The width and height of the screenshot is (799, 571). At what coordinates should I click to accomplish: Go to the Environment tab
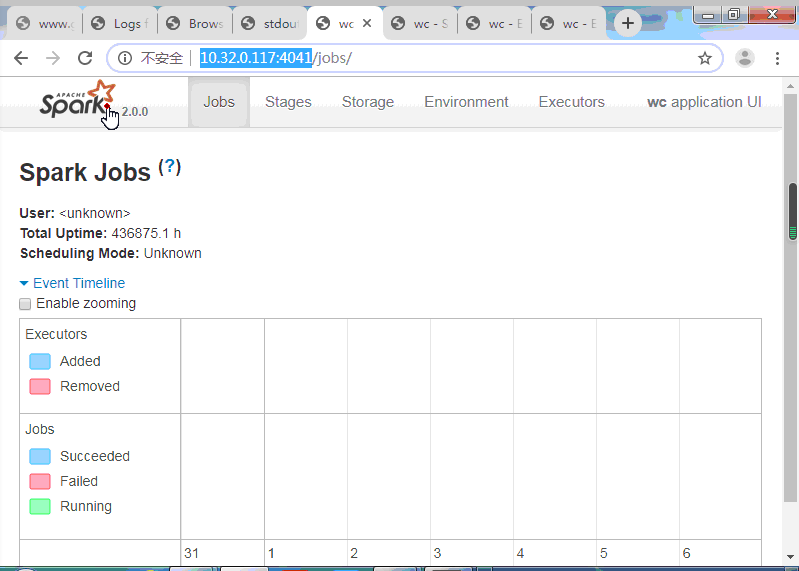pyautogui.click(x=466, y=102)
